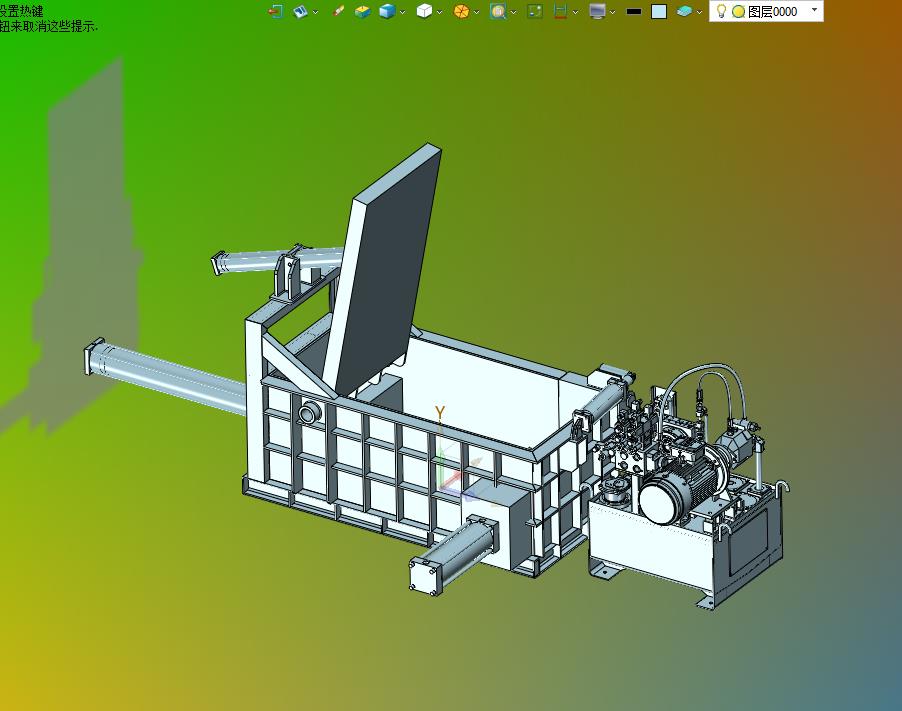
Task: Select the white cube display style icon
Action: coord(424,12)
